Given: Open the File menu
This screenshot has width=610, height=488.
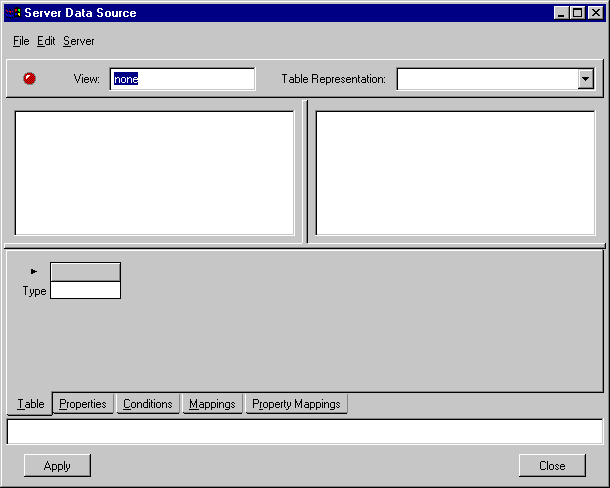Looking at the screenshot, I should point(21,41).
